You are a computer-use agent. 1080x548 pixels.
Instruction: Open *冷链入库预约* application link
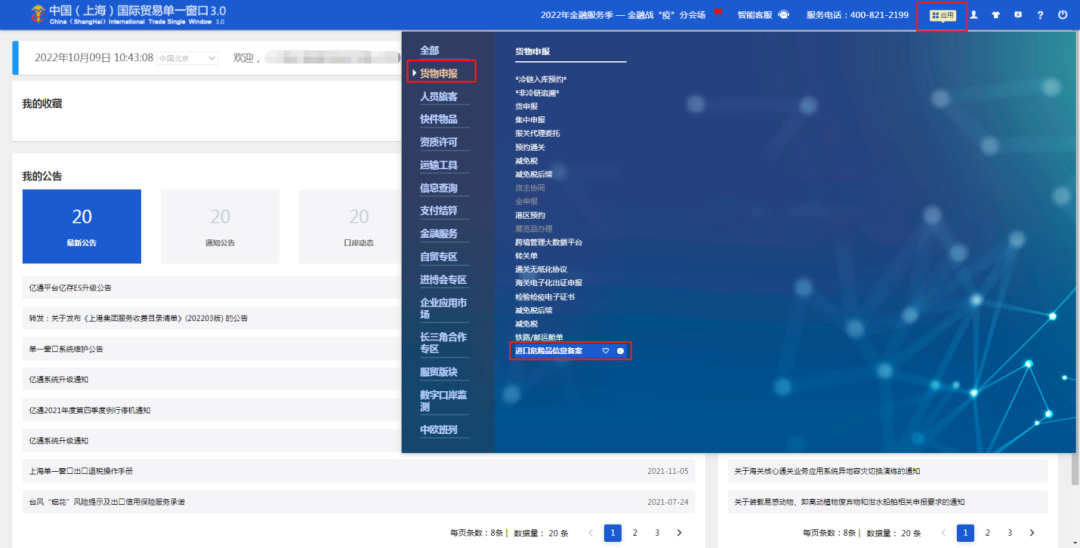[541, 80]
